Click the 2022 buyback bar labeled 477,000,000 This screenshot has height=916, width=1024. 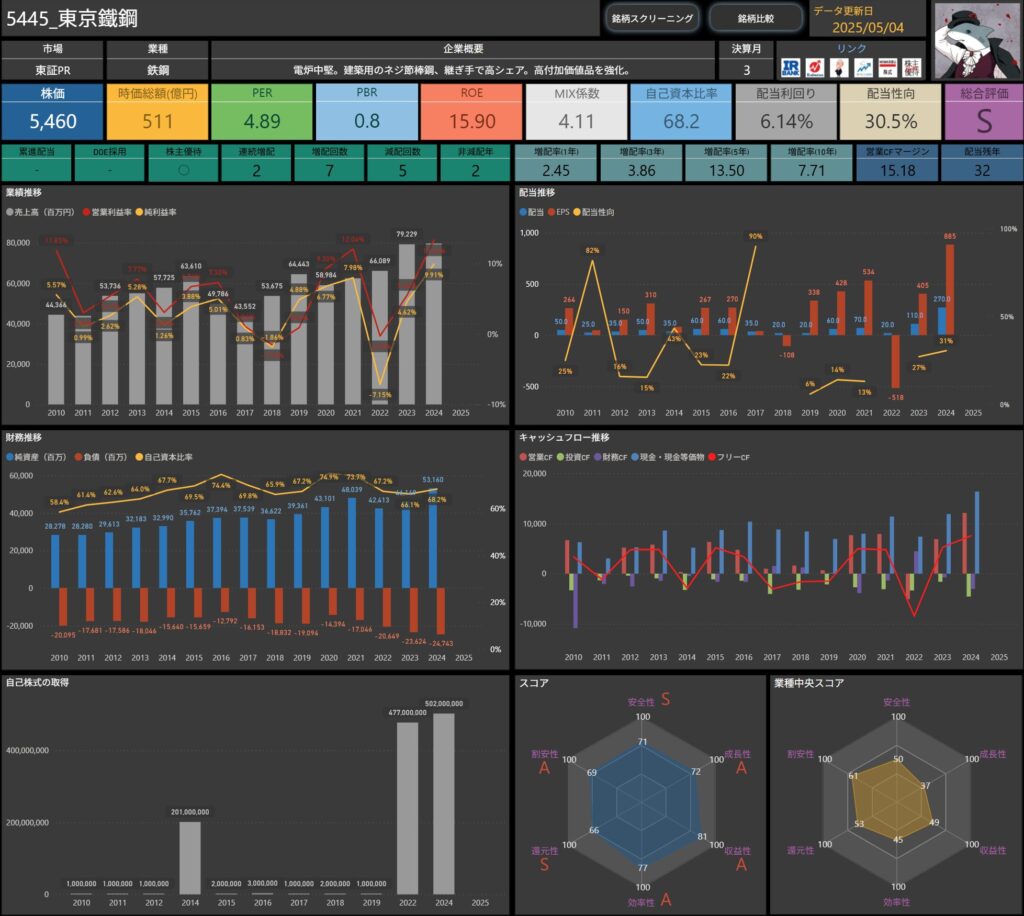(x=408, y=808)
